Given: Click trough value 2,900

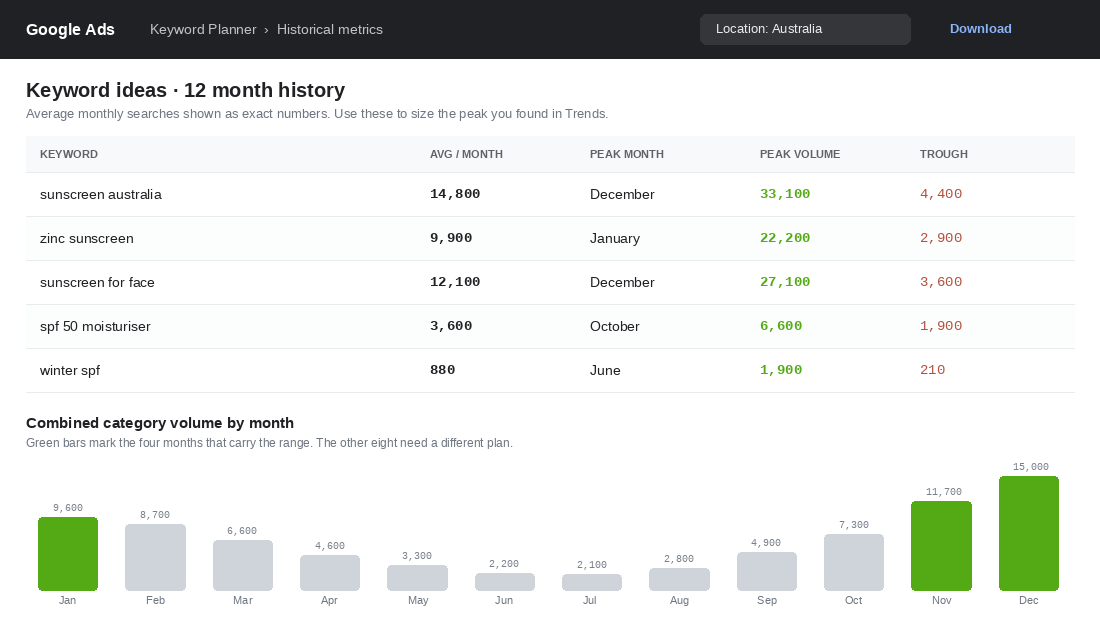Looking at the screenshot, I should point(941,238).
